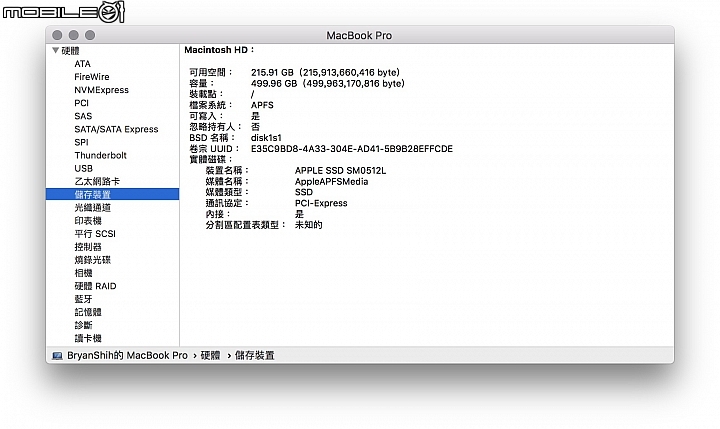Select 控制器 in the sidebar
Image resolution: width=720 pixels, height=429 pixels.
[x=88, y=247]
